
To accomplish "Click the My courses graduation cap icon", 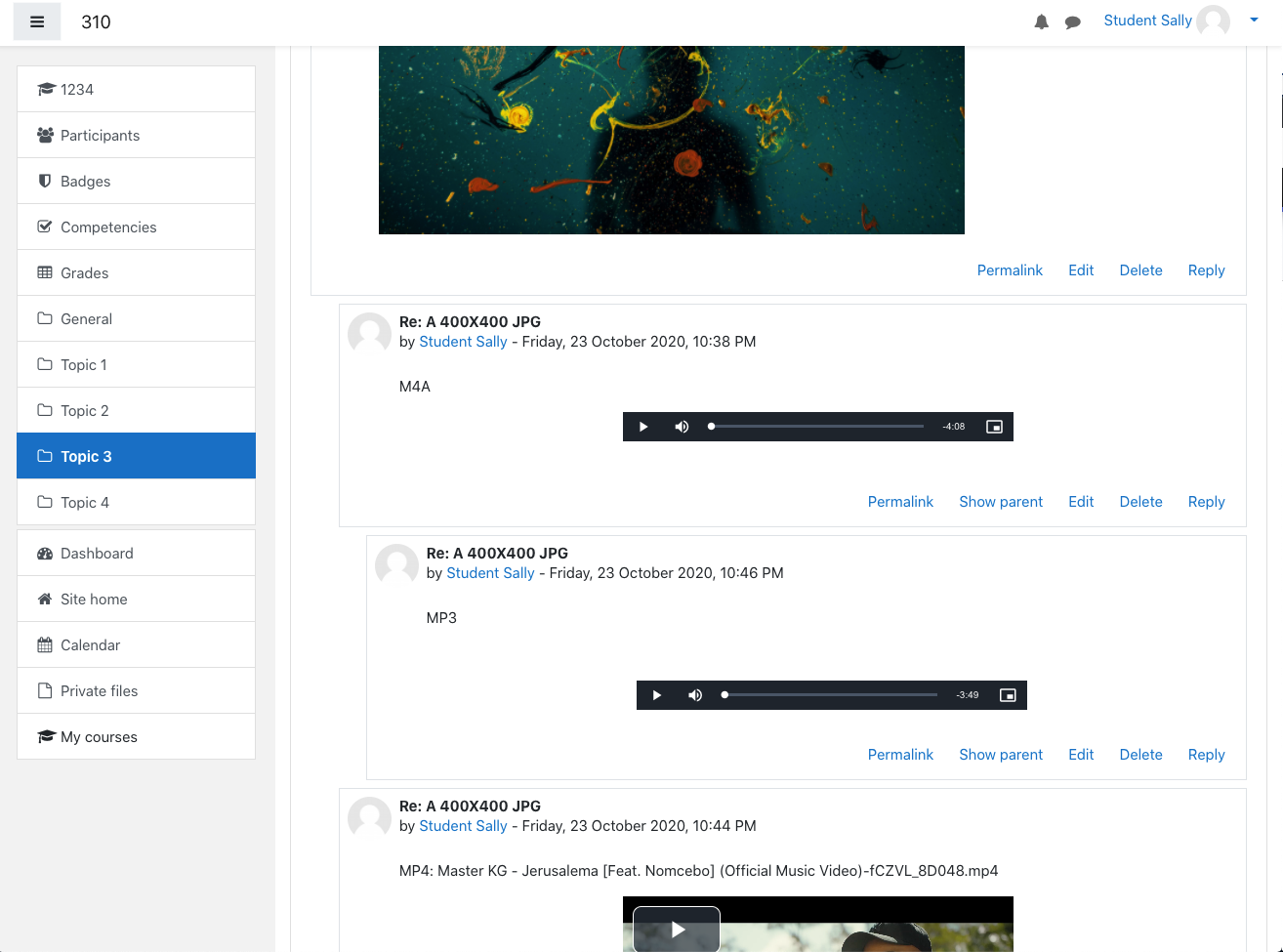I will tap(46, 736).
